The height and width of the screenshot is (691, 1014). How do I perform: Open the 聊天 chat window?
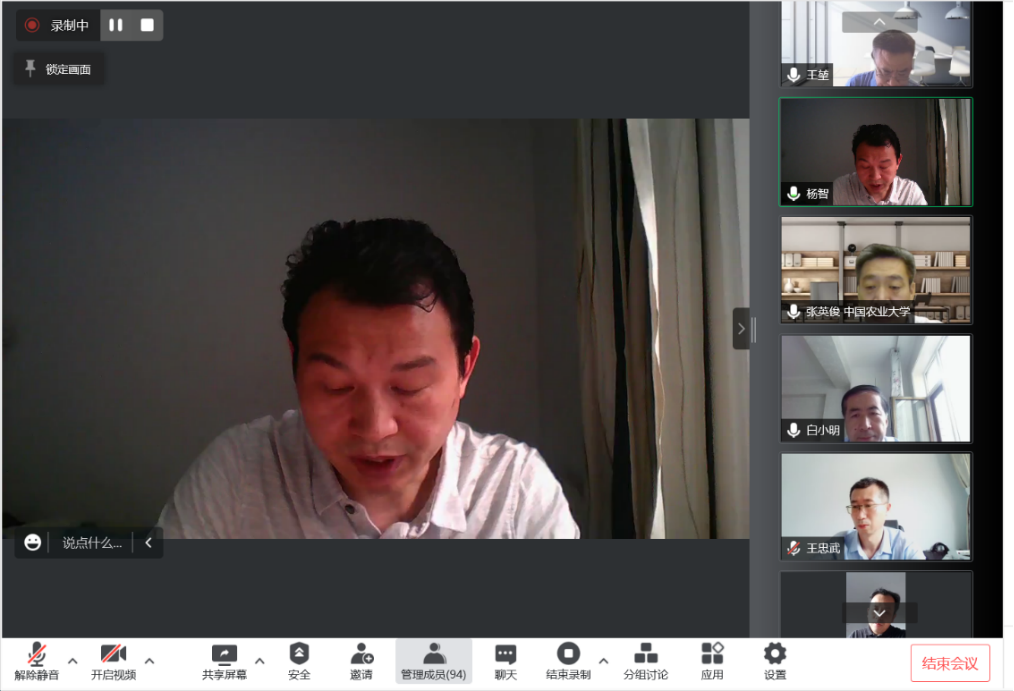pos(506,655)
